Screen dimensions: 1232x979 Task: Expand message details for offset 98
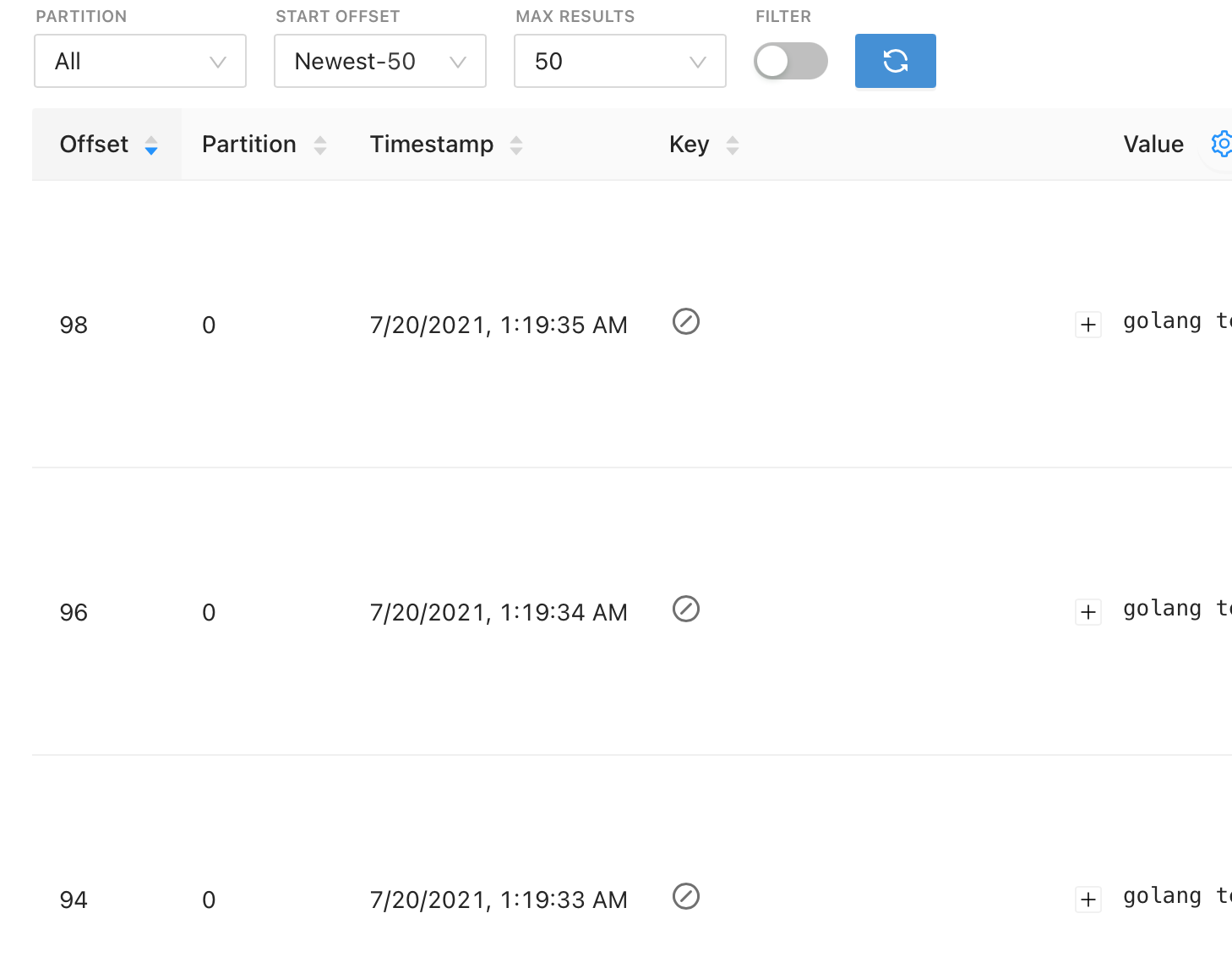(1088, 324)
